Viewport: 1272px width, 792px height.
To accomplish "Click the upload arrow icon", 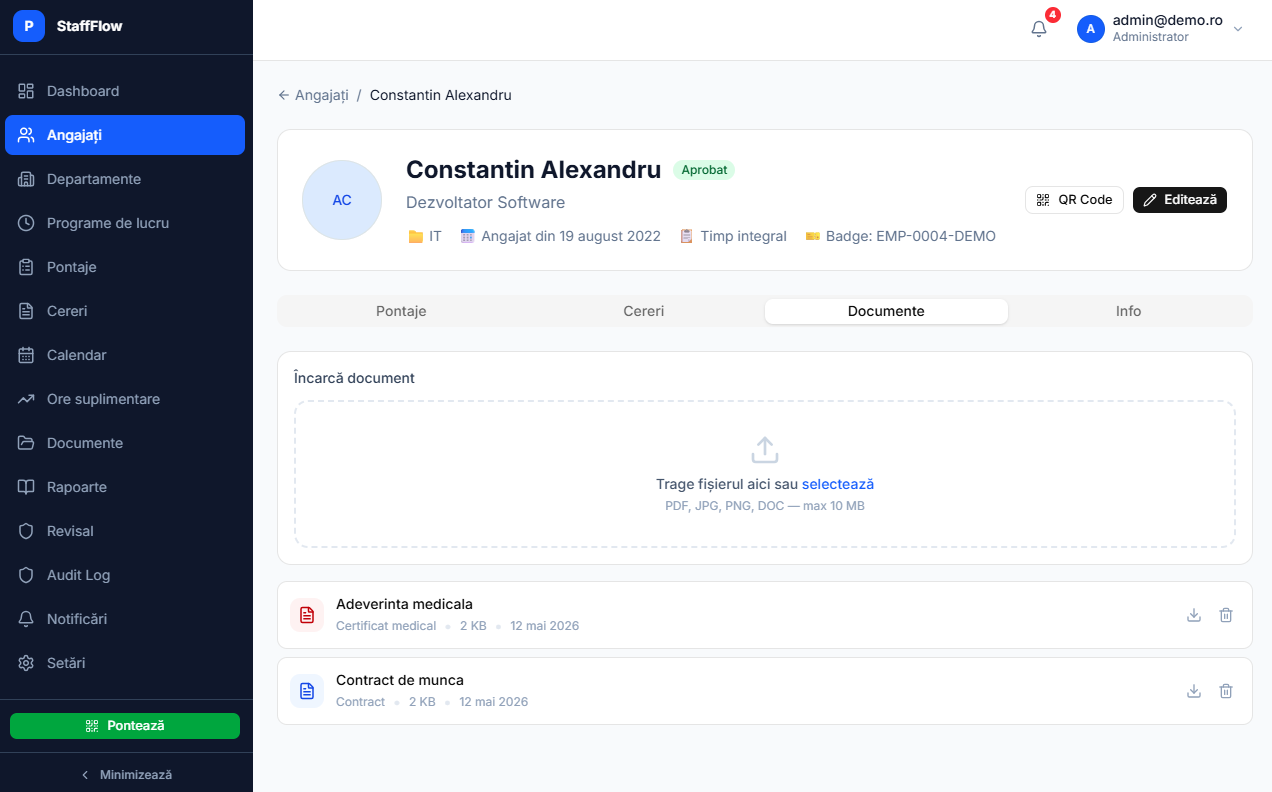I will pos(765,450).
